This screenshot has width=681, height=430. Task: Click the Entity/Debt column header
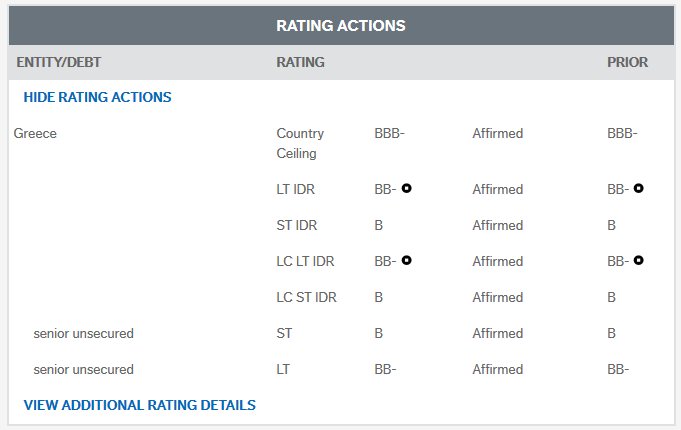59,62
